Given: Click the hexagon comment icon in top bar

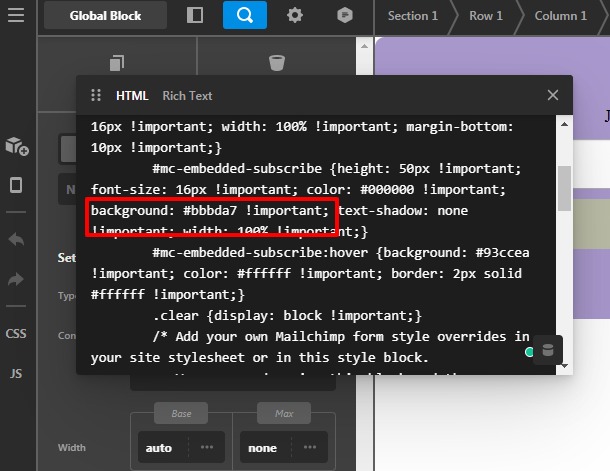Looking at the screenshot, I should point(345,15).
